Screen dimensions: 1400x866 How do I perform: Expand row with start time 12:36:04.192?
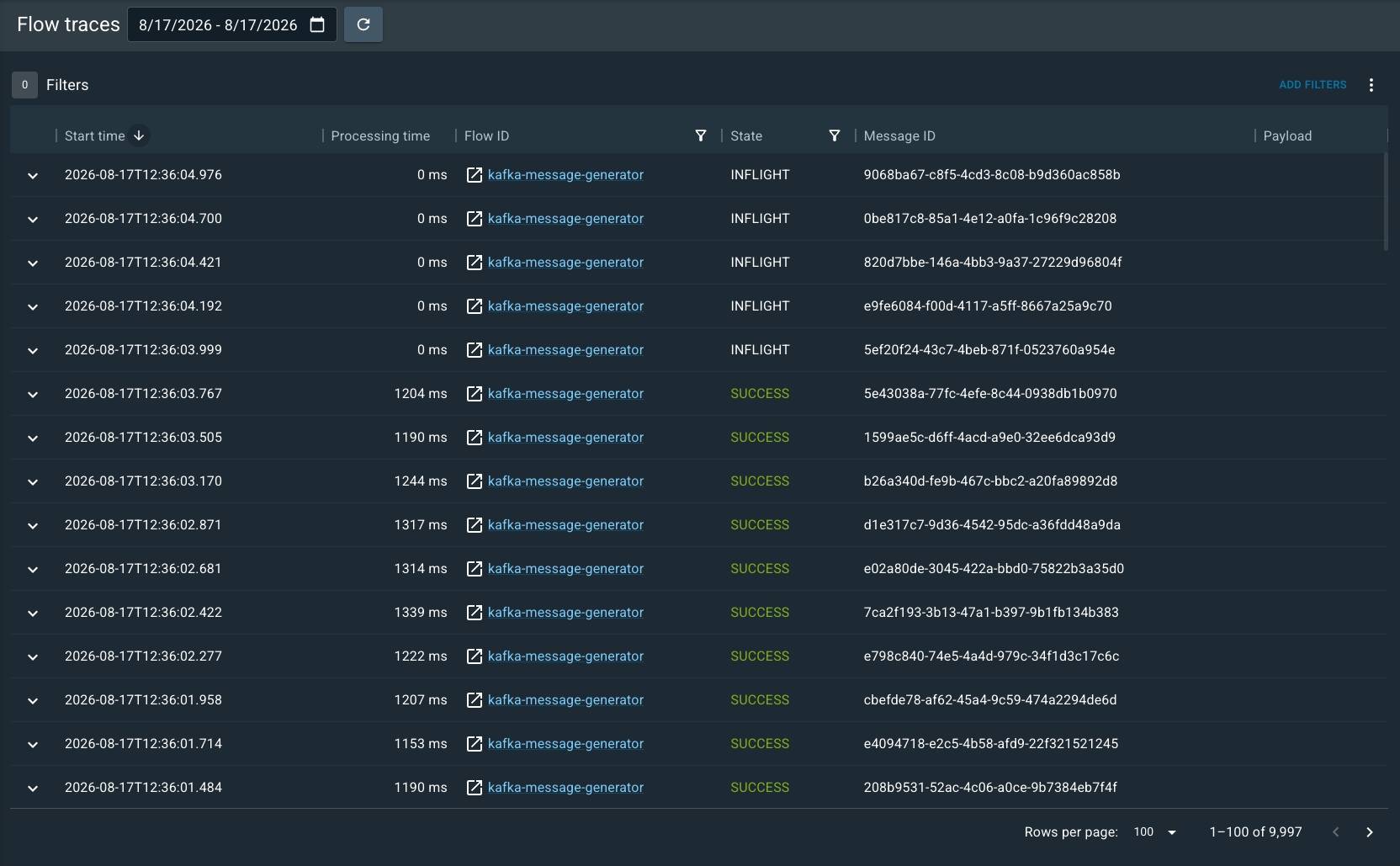coord(33,307)
